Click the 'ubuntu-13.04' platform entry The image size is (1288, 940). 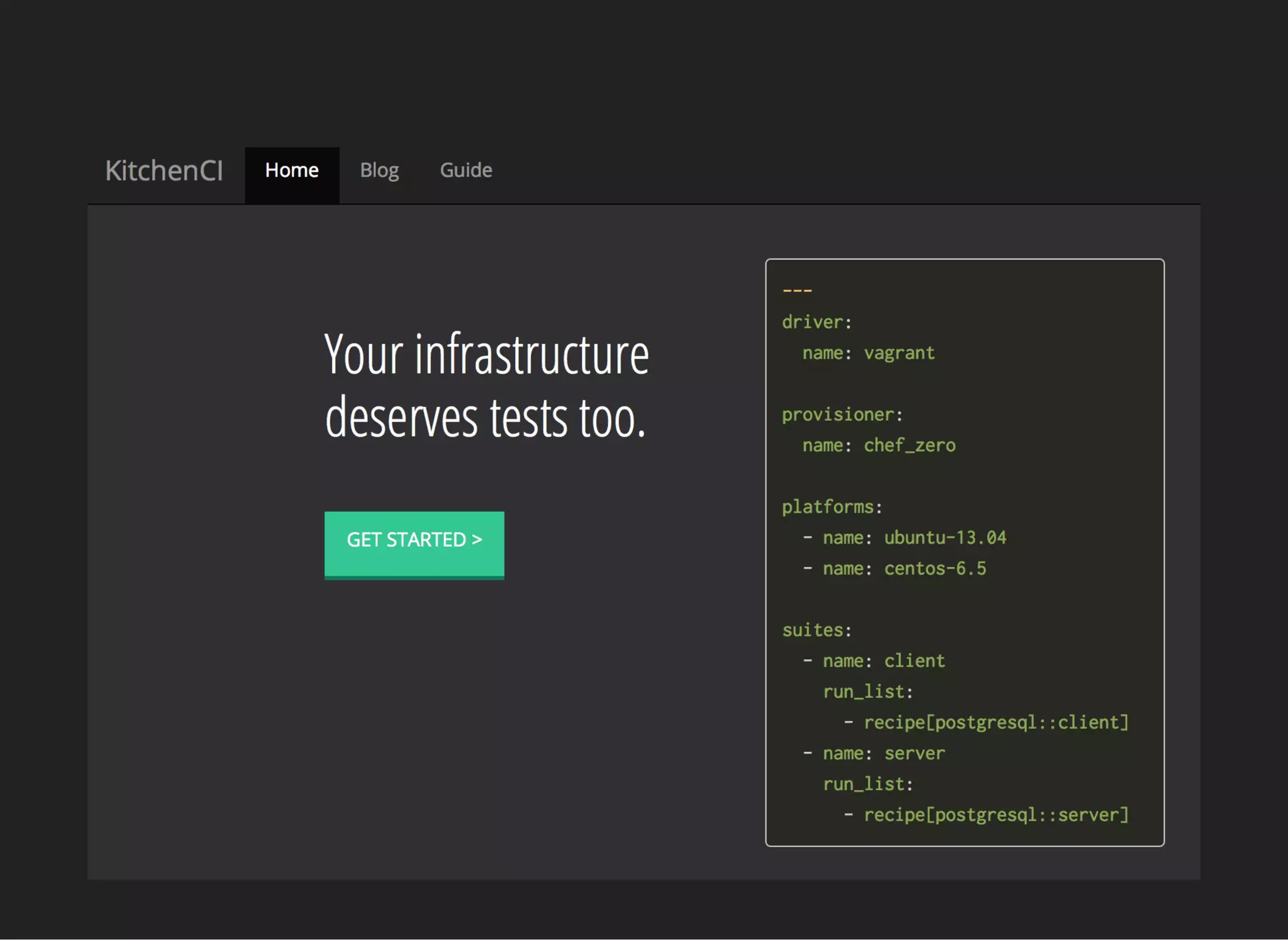tap(945, 538)
